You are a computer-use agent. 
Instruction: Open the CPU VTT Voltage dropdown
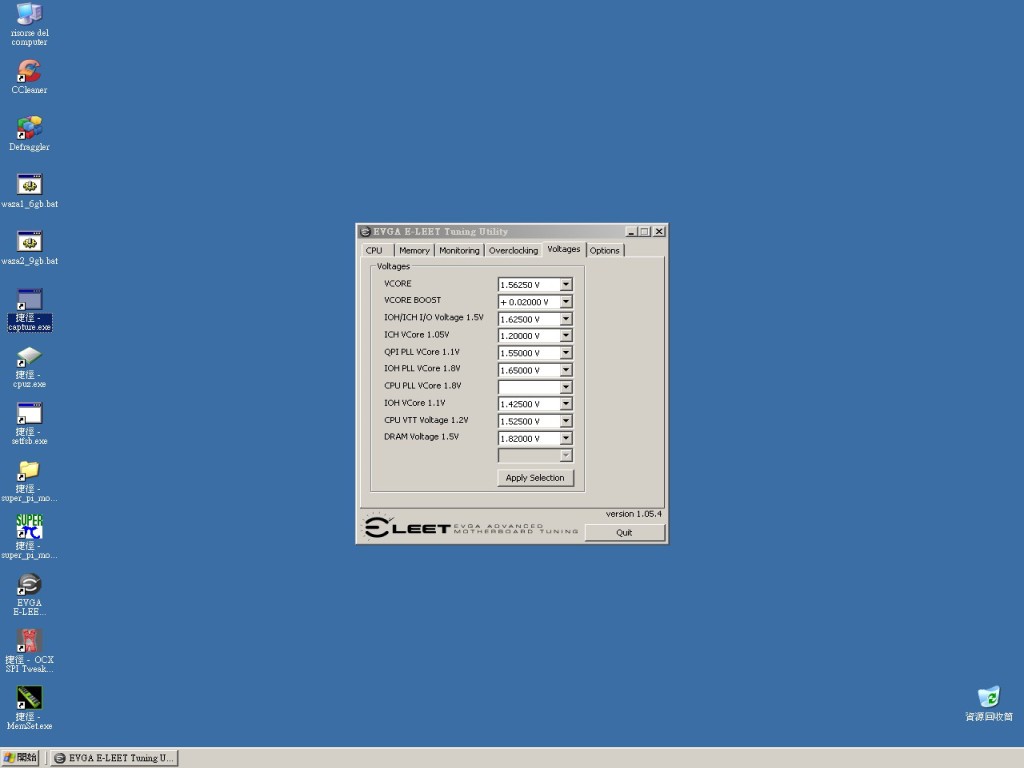tap(566, 421)
